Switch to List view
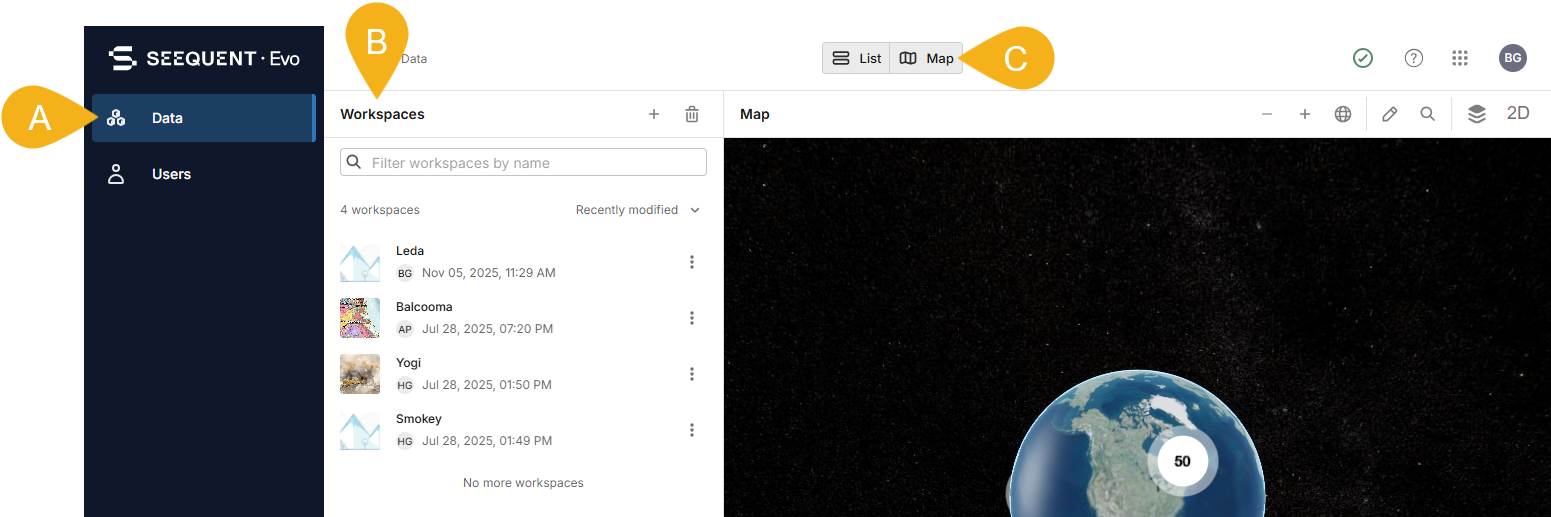The image size is (1551, 517). click(x=857, y=58)
